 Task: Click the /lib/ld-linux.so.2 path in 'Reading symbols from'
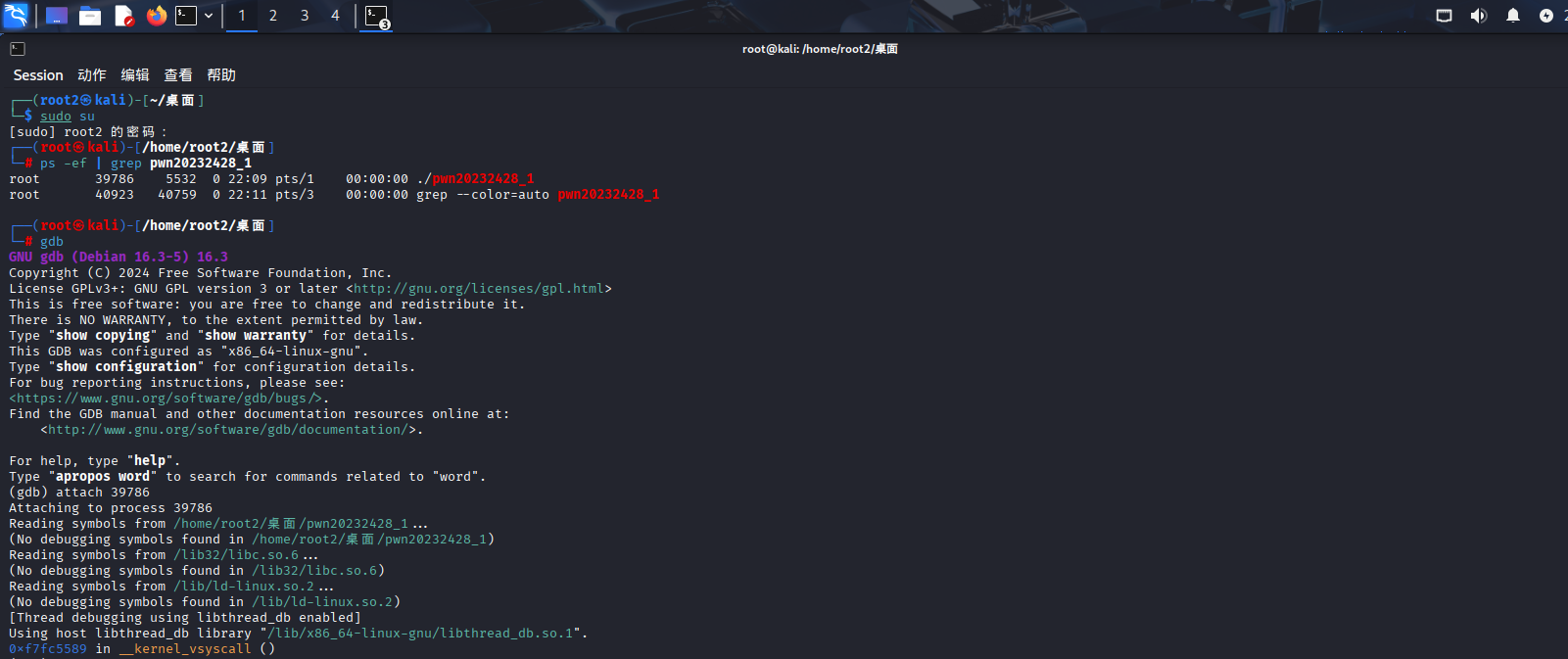(x=244, y=587)
